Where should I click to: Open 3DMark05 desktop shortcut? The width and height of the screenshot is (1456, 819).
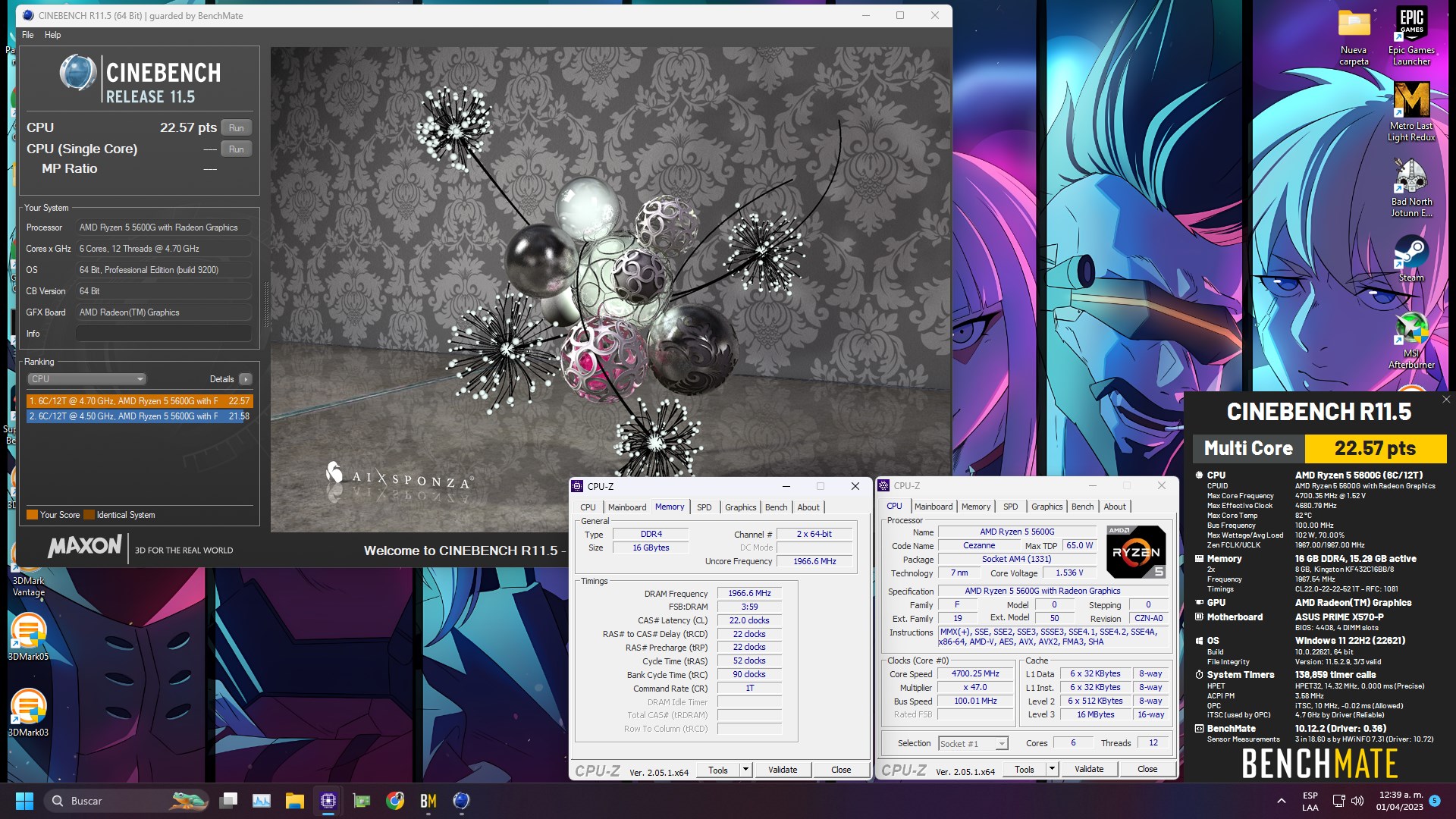point(28,635)
